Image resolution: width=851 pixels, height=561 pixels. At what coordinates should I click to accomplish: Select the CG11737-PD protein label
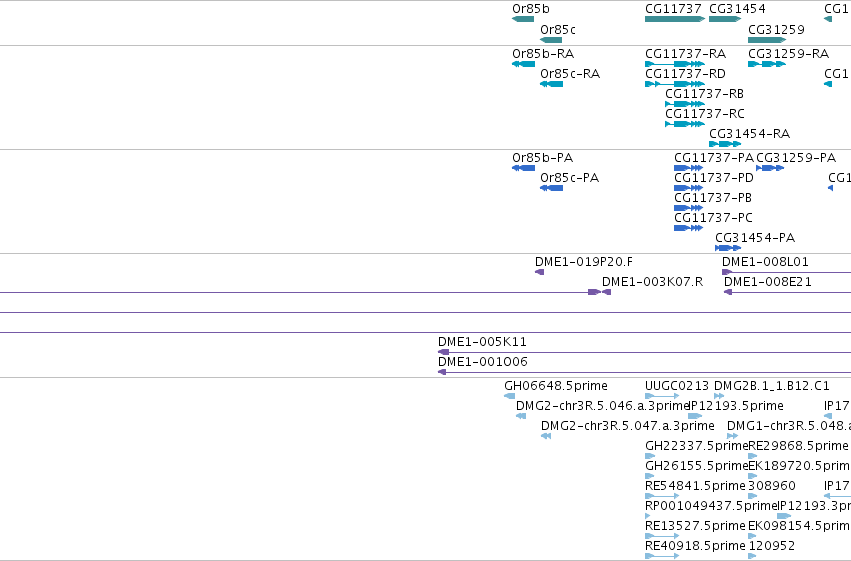[714, 178]
